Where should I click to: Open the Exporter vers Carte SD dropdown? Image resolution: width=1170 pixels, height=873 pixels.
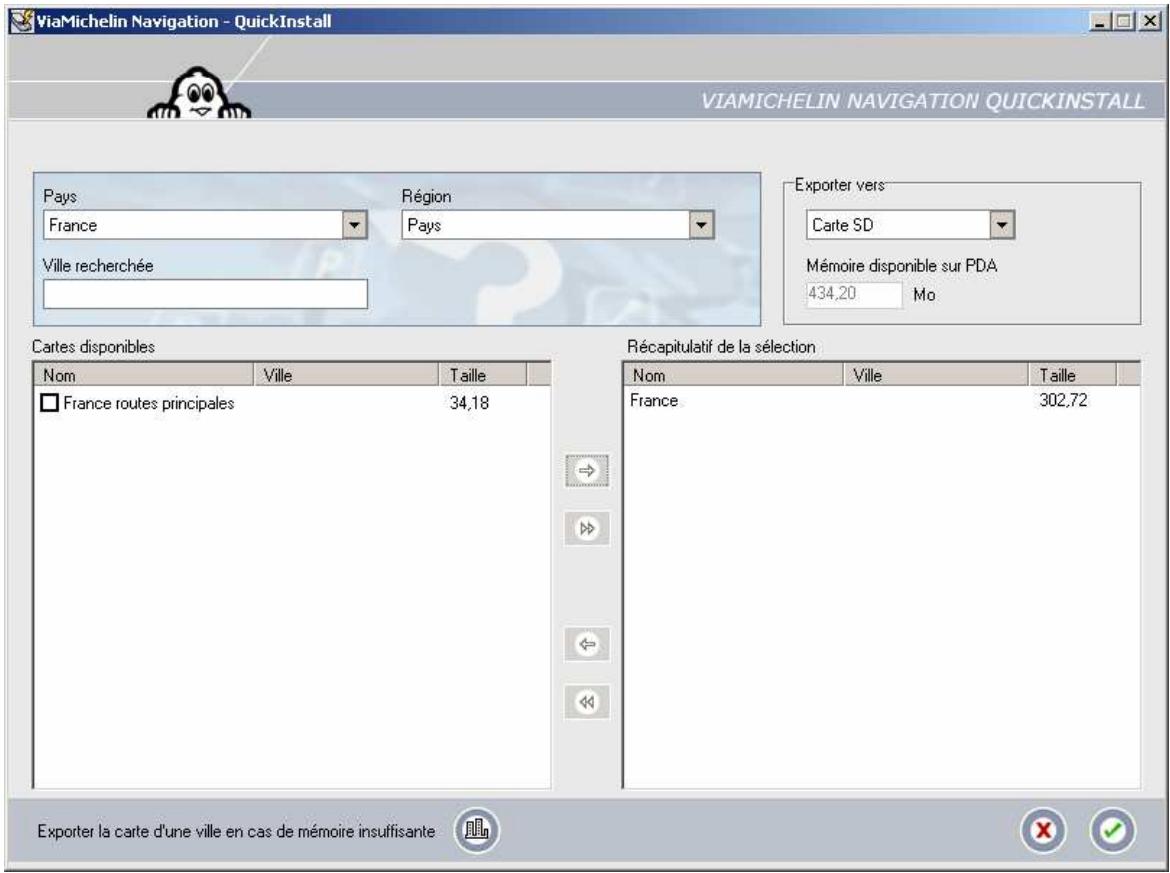pos(1001,225)
